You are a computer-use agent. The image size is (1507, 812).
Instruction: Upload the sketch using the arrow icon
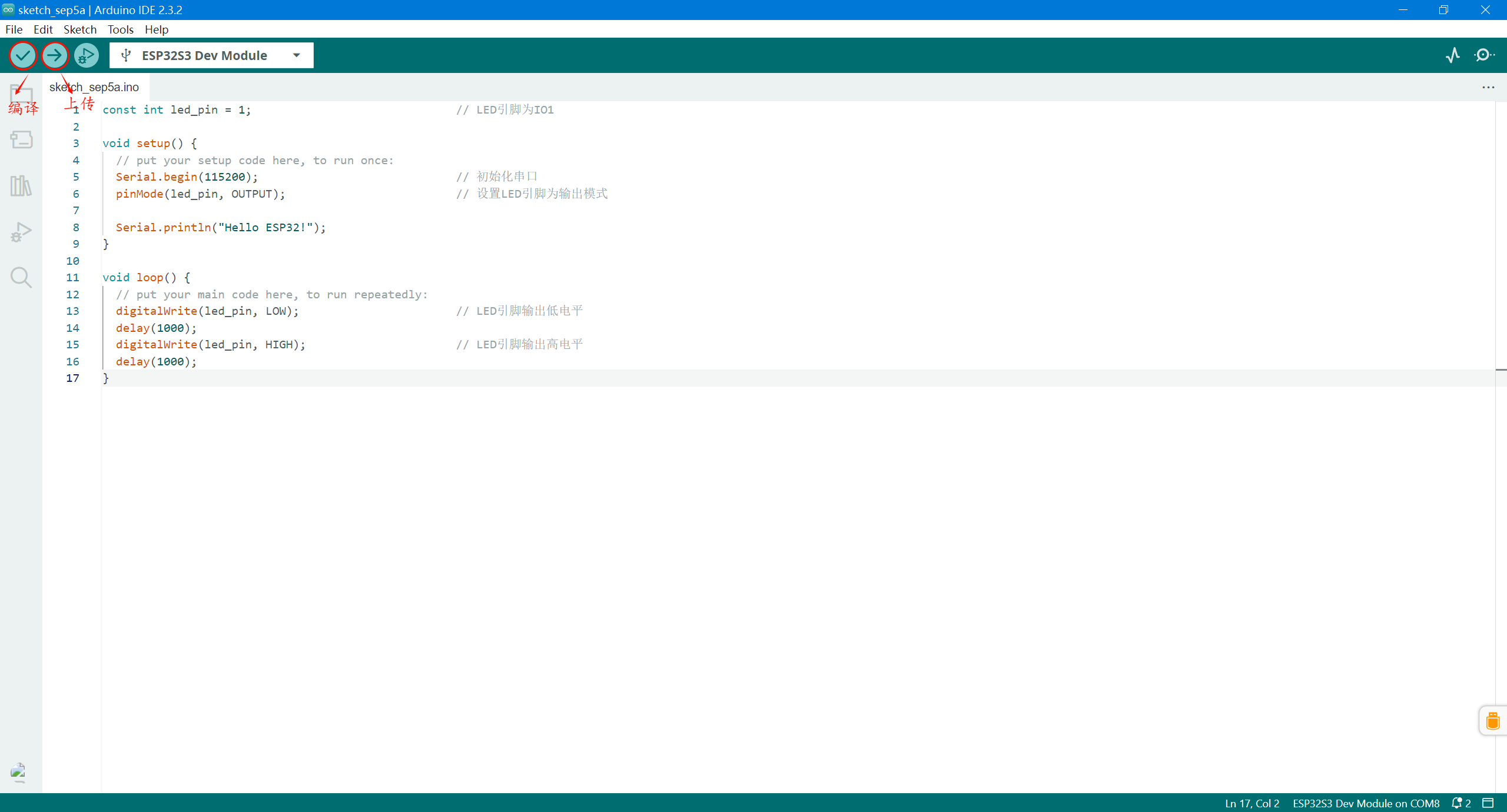55,55
